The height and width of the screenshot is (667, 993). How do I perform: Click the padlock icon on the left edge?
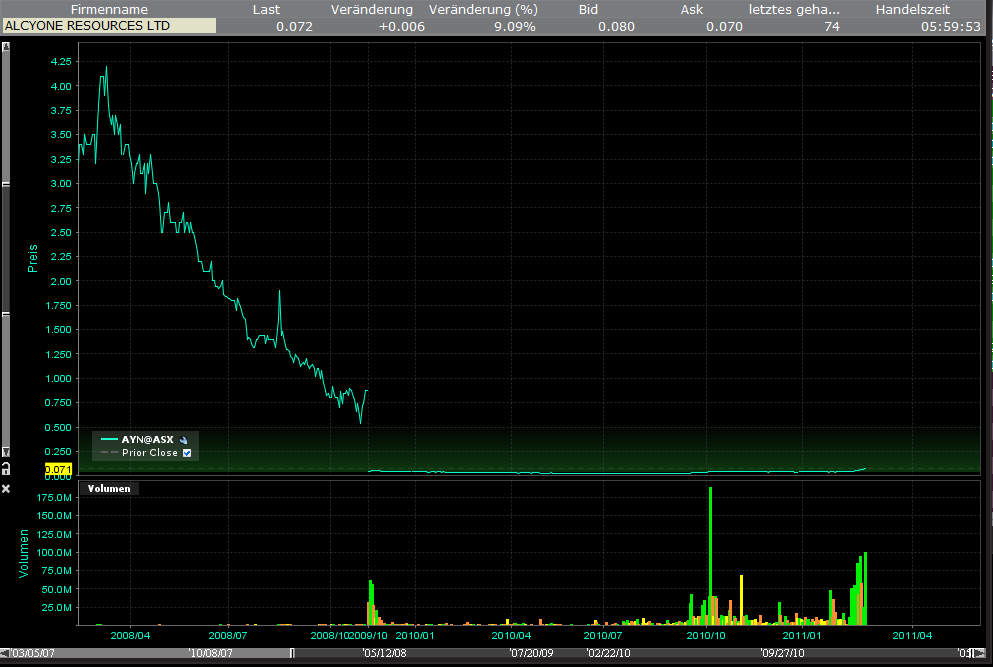tap(6, 468)
